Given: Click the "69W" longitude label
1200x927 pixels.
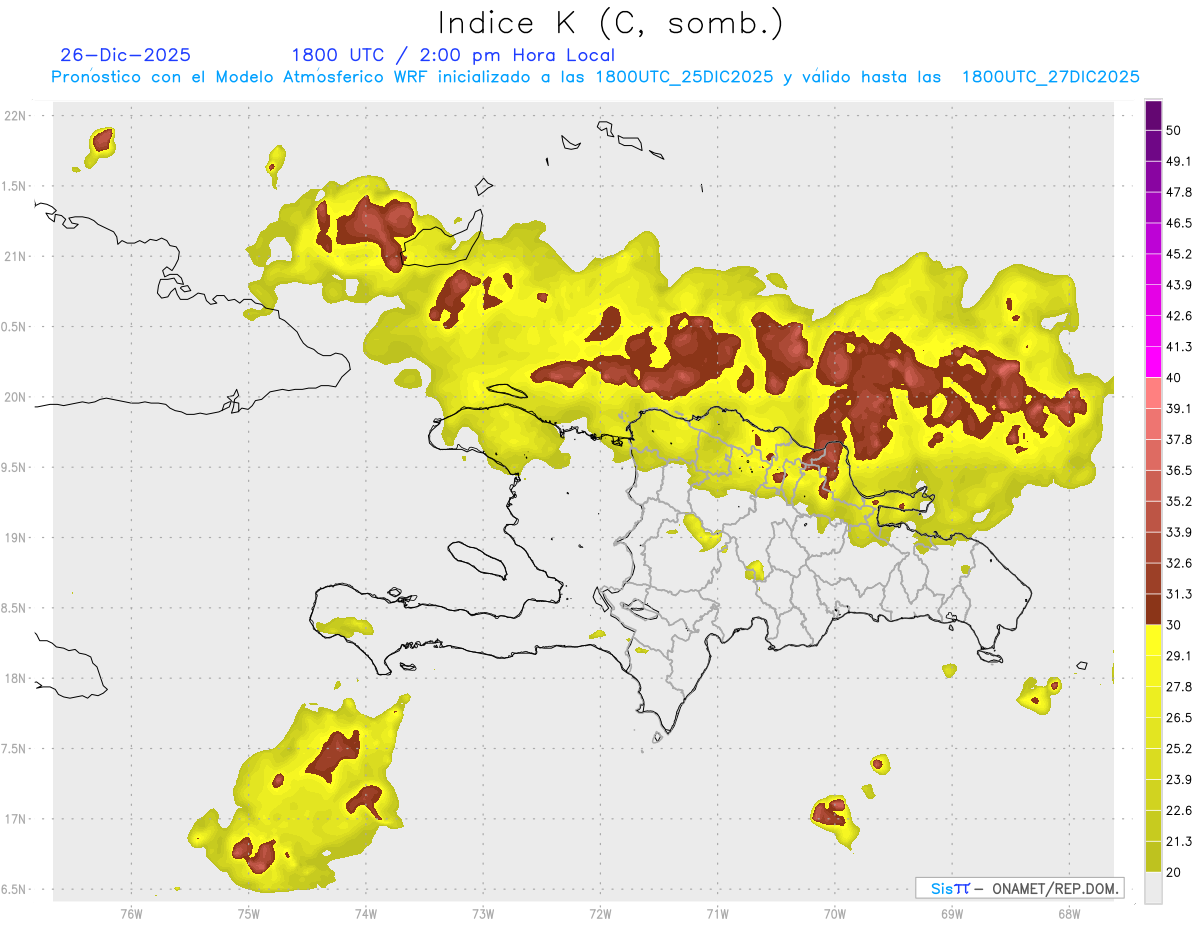Looking at the screenshot, I should pyautogui.click(x=951, y=914).
